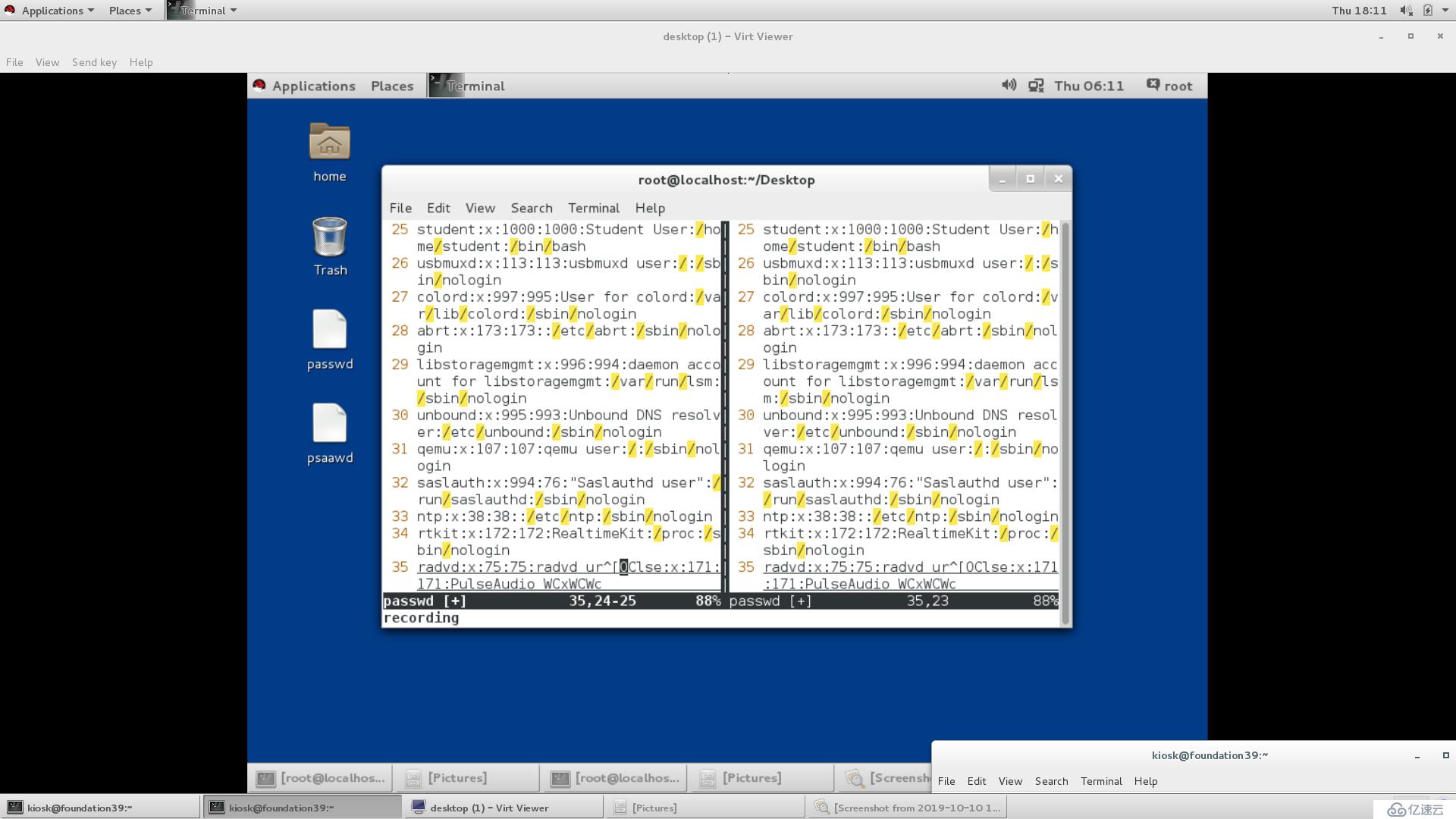Click the Edit menu in terminal

438,208
